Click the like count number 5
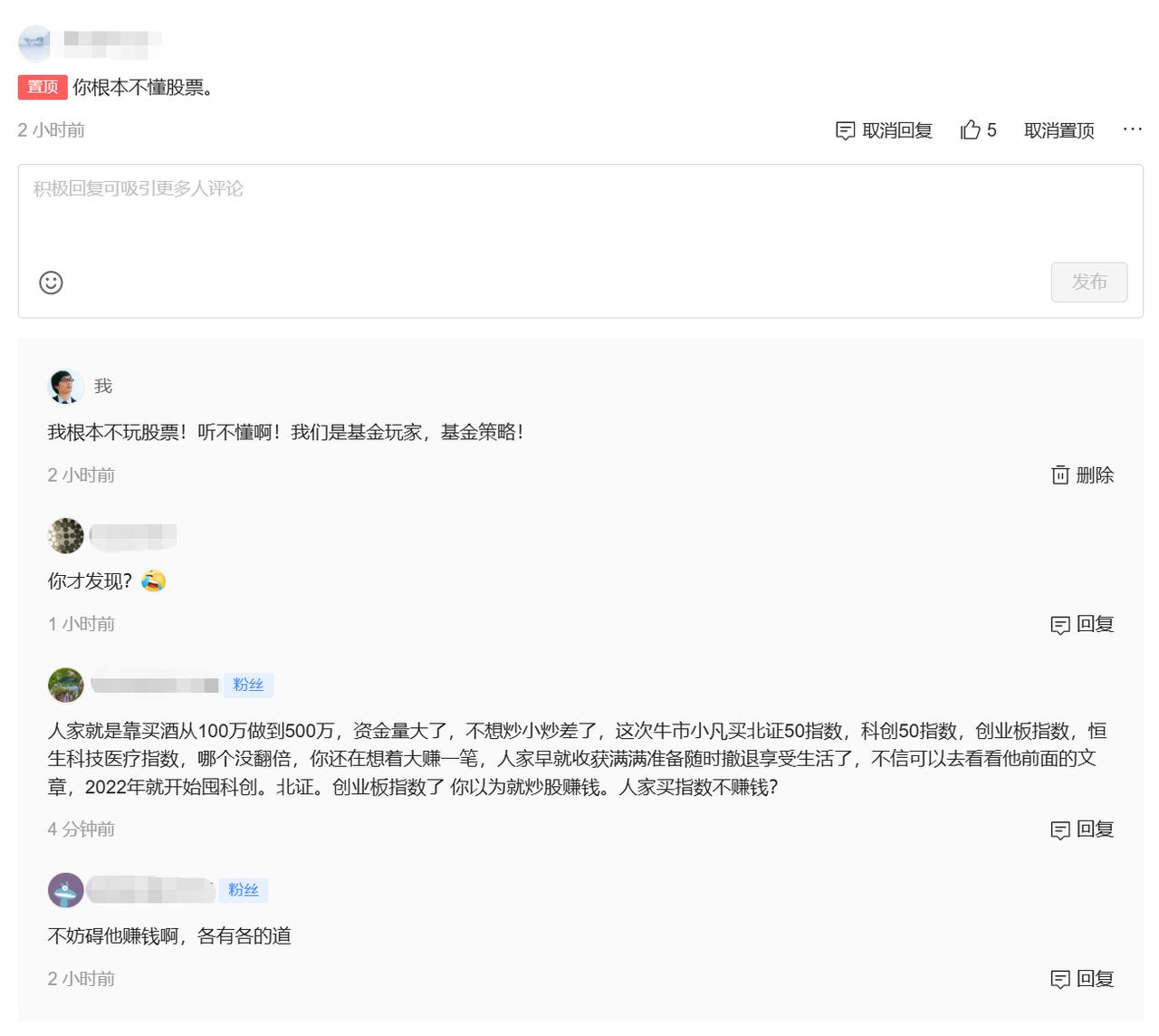This screenshot has width=1159, height=1036. click(992, 129)
